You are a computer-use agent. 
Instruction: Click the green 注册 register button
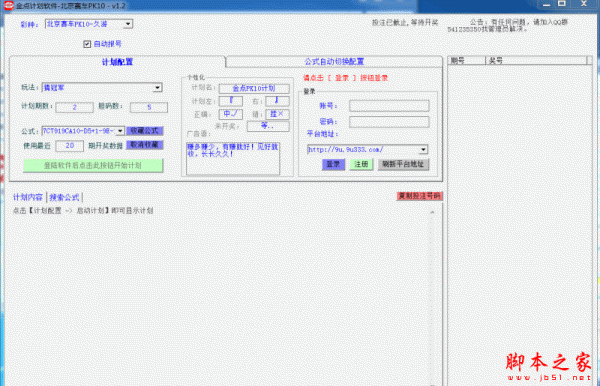[361, 164]
